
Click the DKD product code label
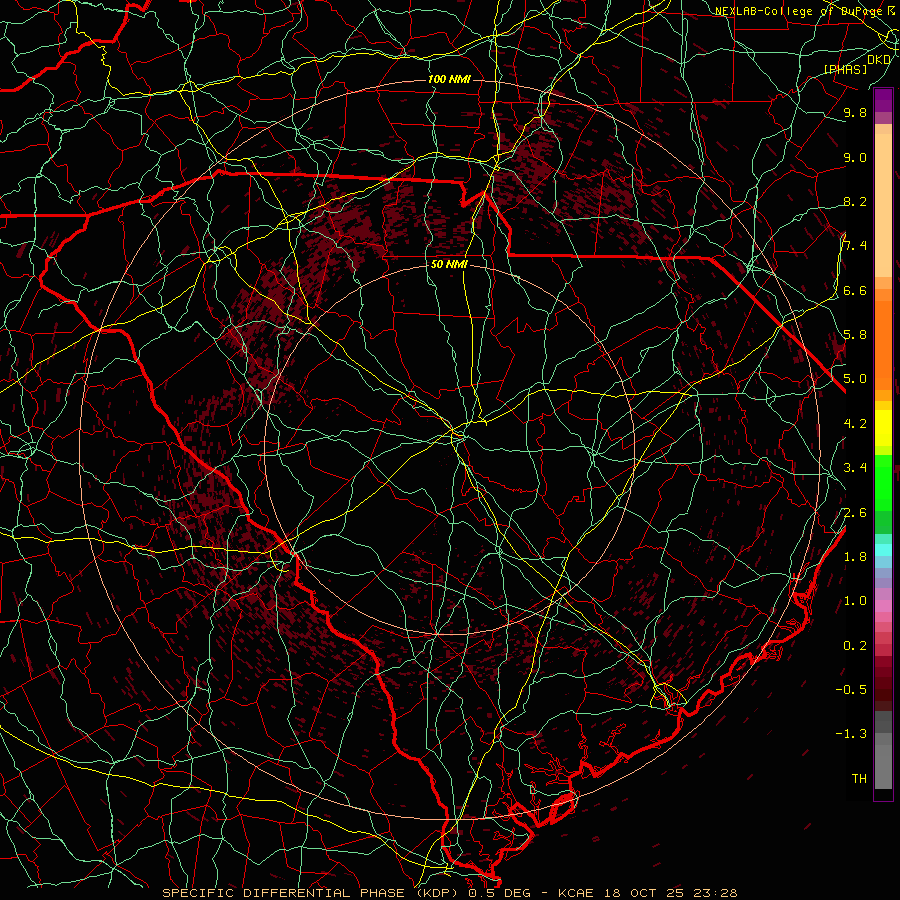click(x=879, y=60)
